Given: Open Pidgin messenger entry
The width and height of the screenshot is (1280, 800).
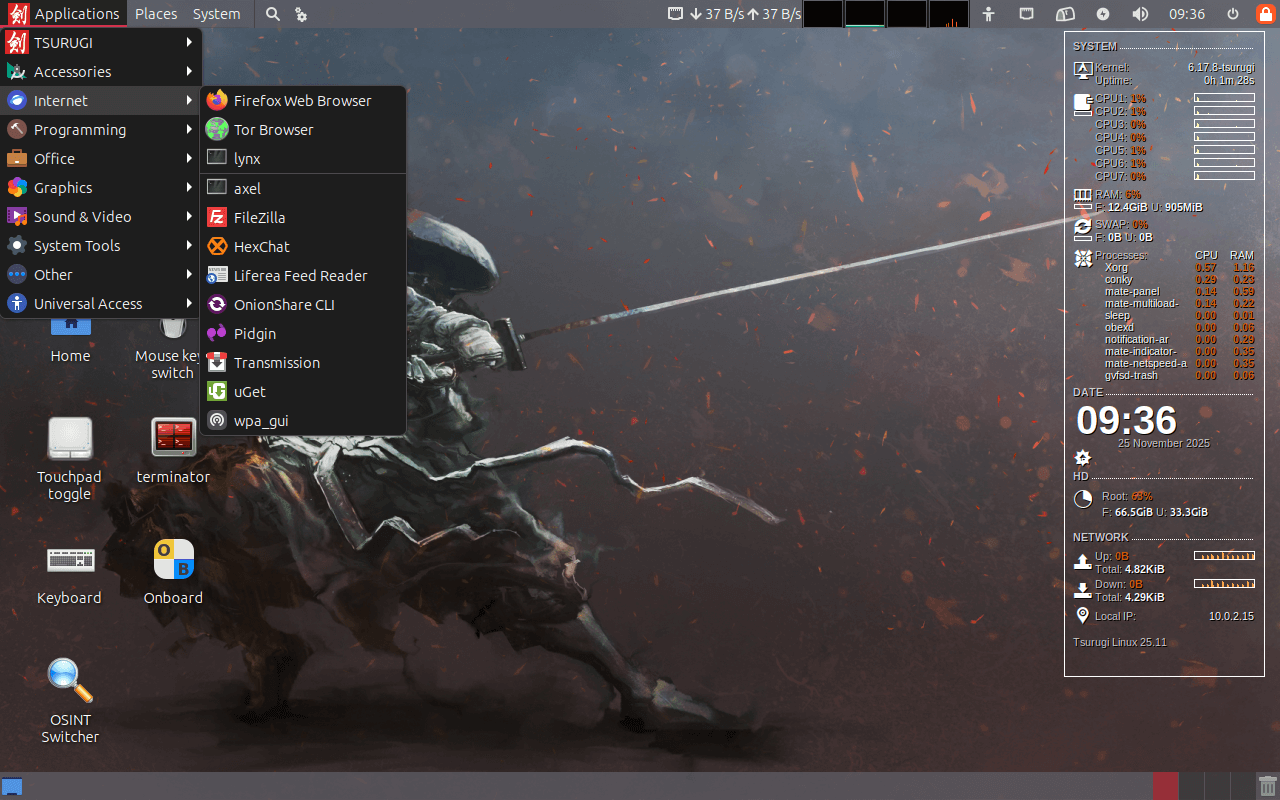Looking at the screenshot, I should tap(254, 334).
